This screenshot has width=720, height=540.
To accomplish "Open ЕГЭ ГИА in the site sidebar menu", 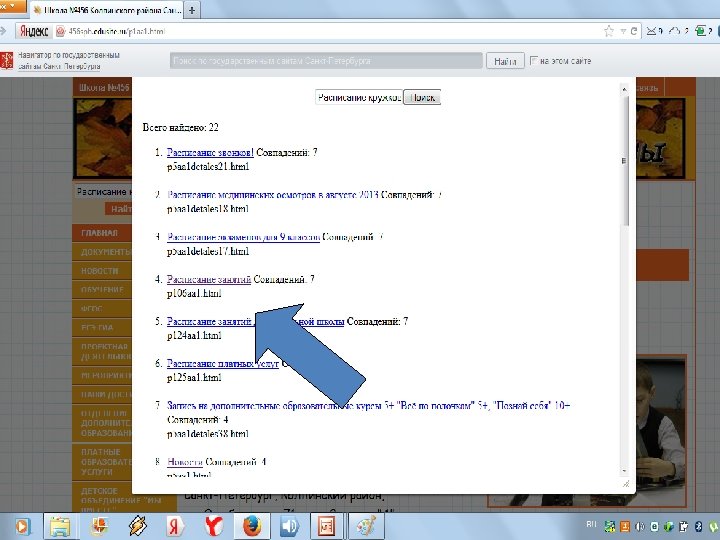I will [102, 327].
